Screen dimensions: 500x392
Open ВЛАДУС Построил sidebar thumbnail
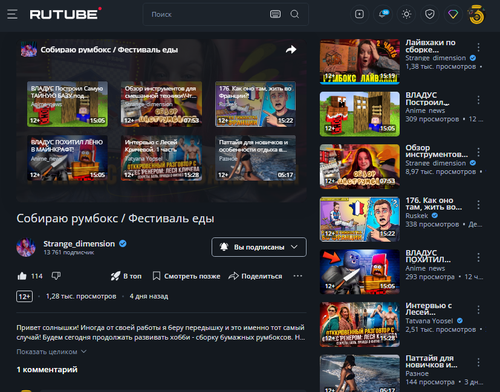(x=360, y=114)
